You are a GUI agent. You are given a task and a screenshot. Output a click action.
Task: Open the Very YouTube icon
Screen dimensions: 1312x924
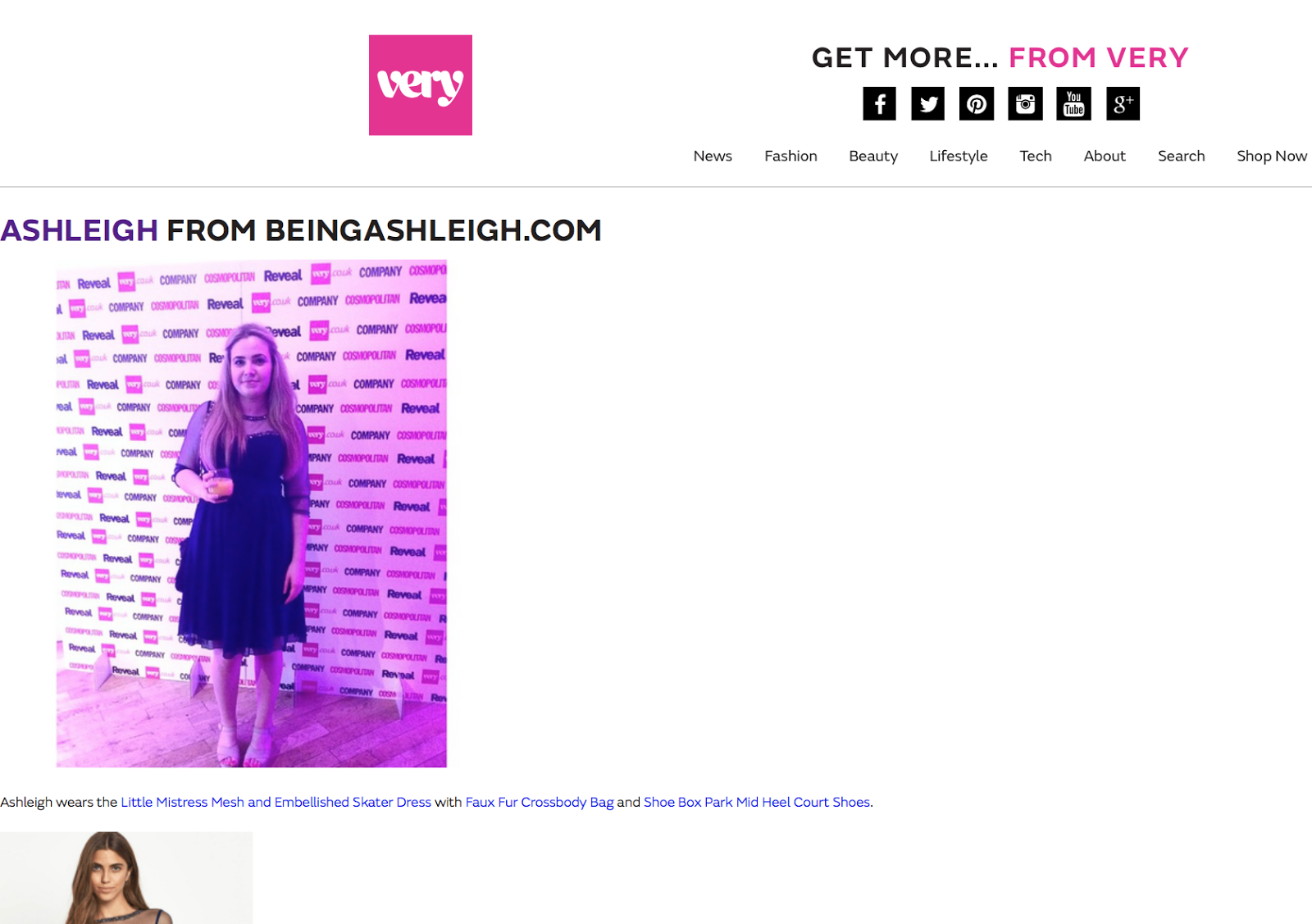pos(1073,103)
